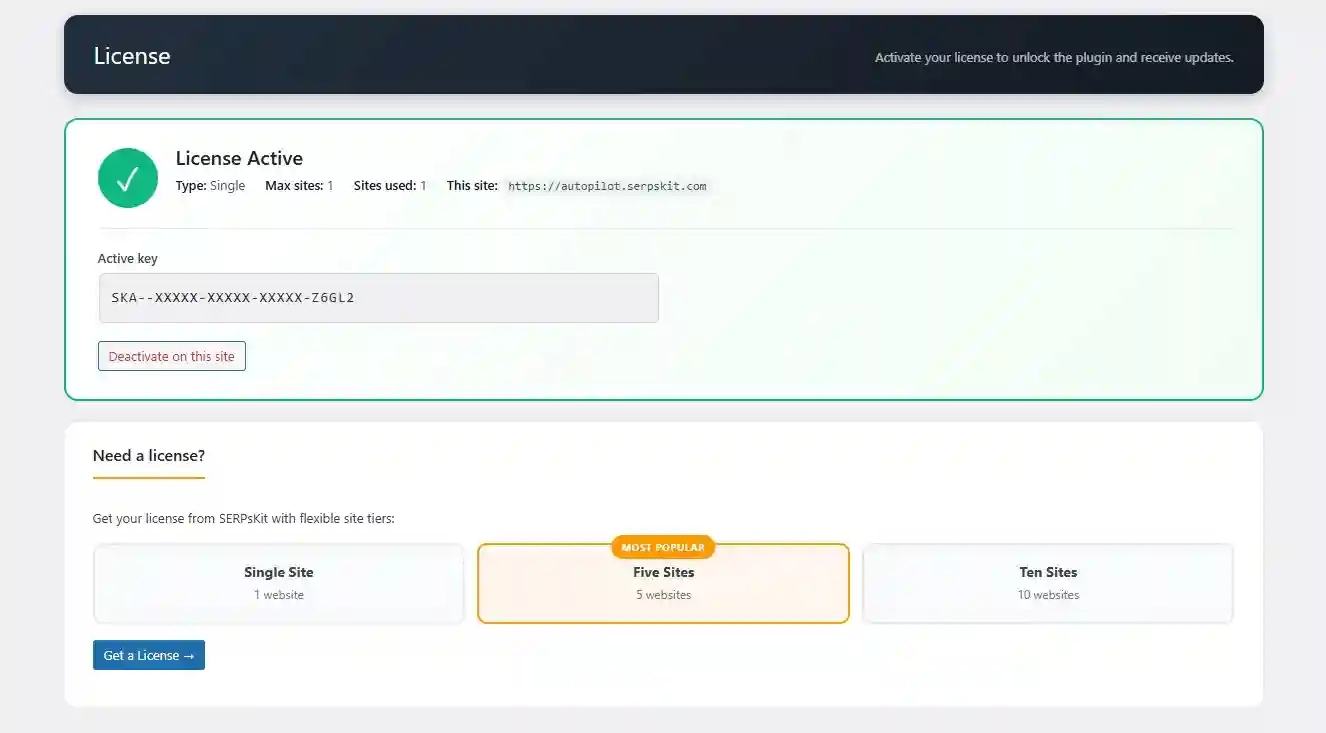Select the Single Site license tier

point(278,583)
